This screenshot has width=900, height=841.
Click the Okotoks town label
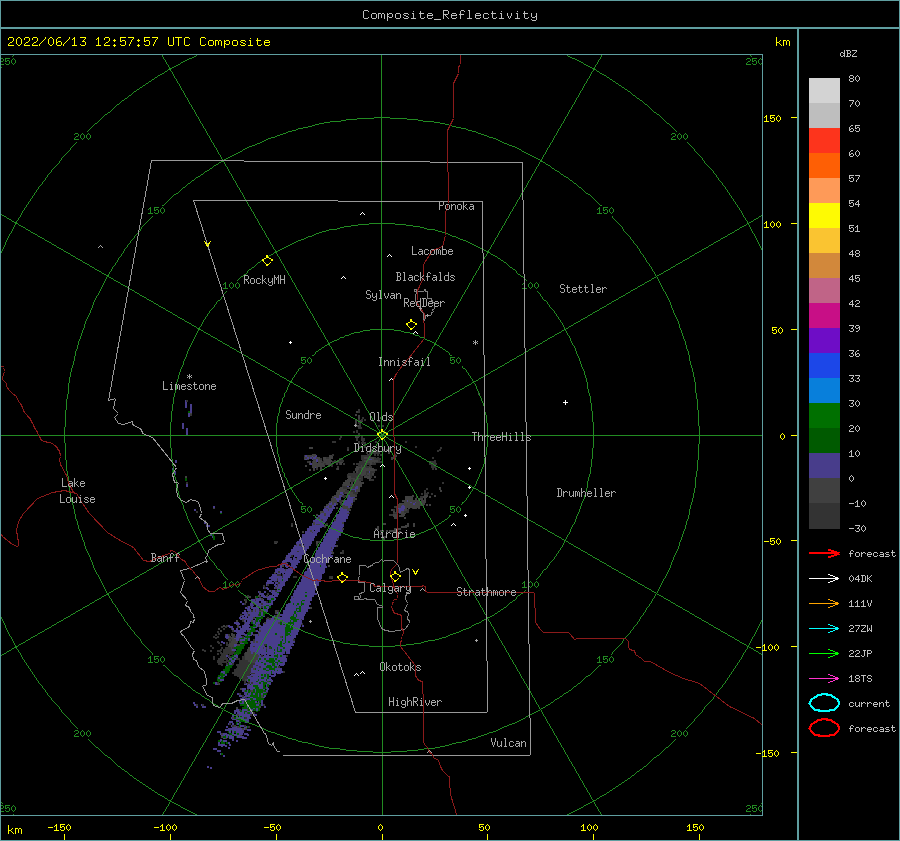[400, 667]
